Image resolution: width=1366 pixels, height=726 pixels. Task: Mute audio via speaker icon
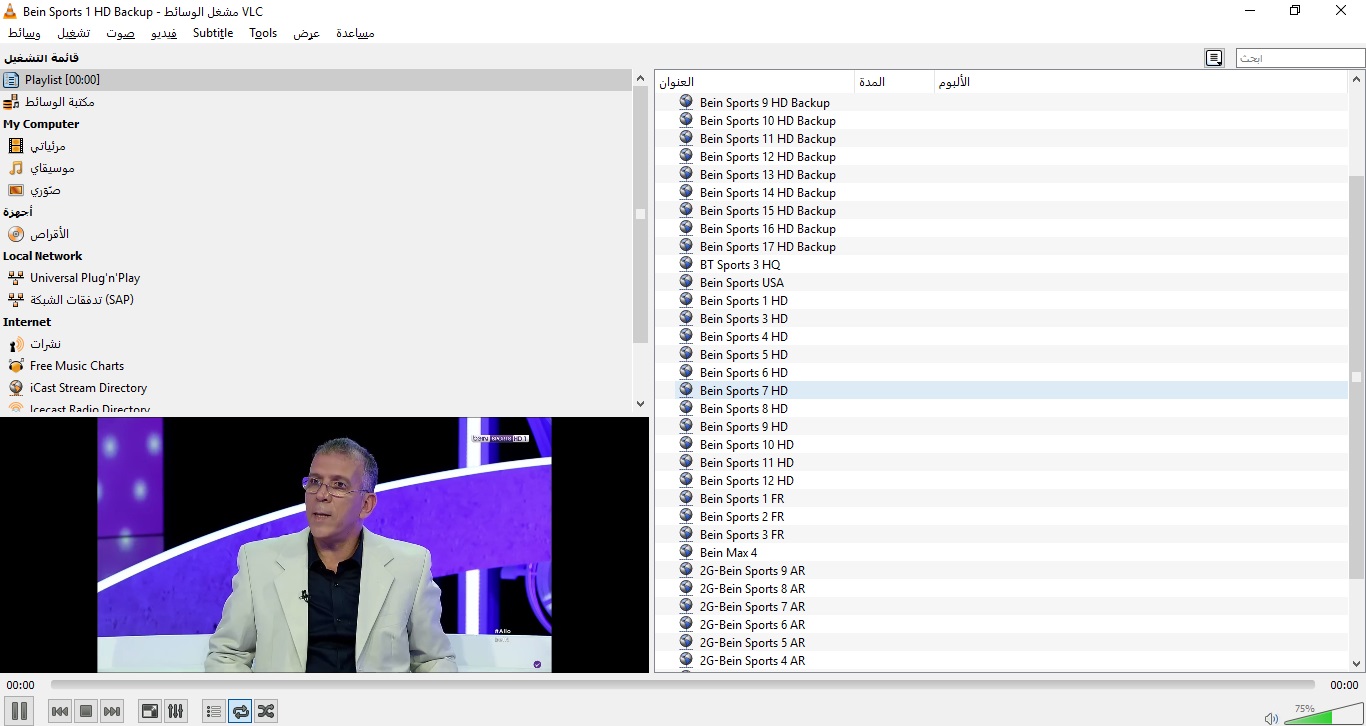1271,717
